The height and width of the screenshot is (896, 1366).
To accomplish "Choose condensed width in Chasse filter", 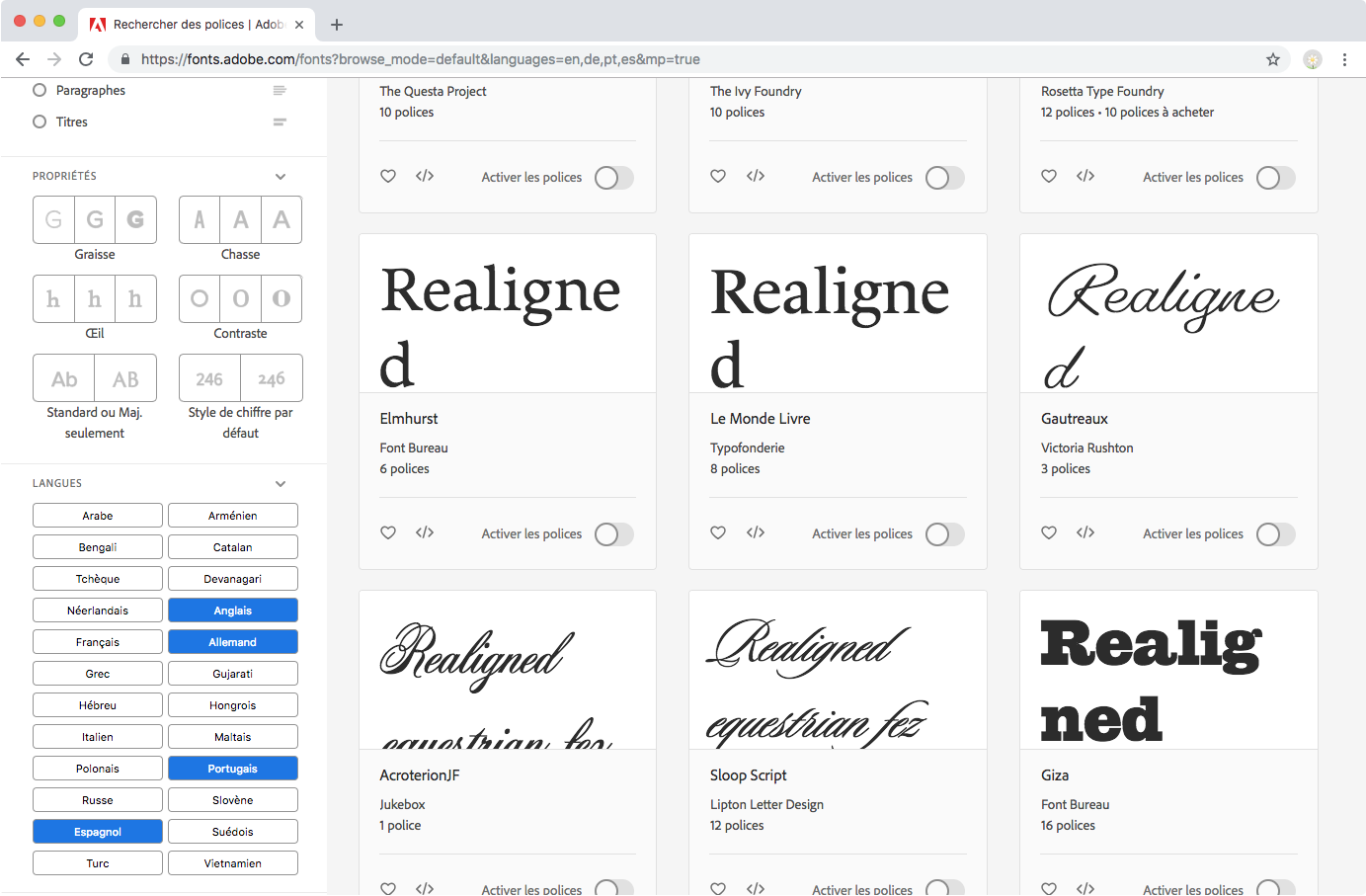I will pyautogui.click(x=200, y=219).
